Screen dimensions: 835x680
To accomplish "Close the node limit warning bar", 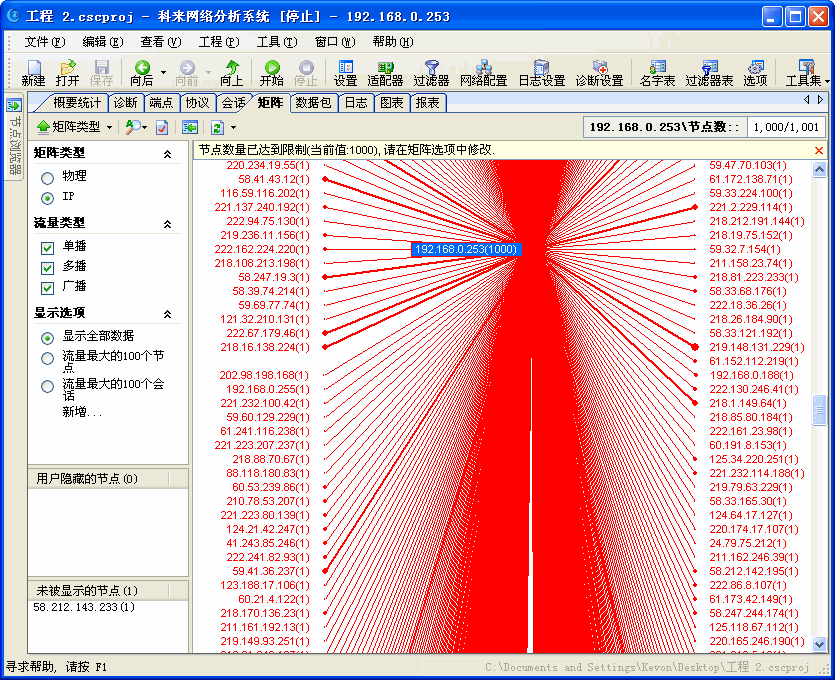I will (819, 150).
